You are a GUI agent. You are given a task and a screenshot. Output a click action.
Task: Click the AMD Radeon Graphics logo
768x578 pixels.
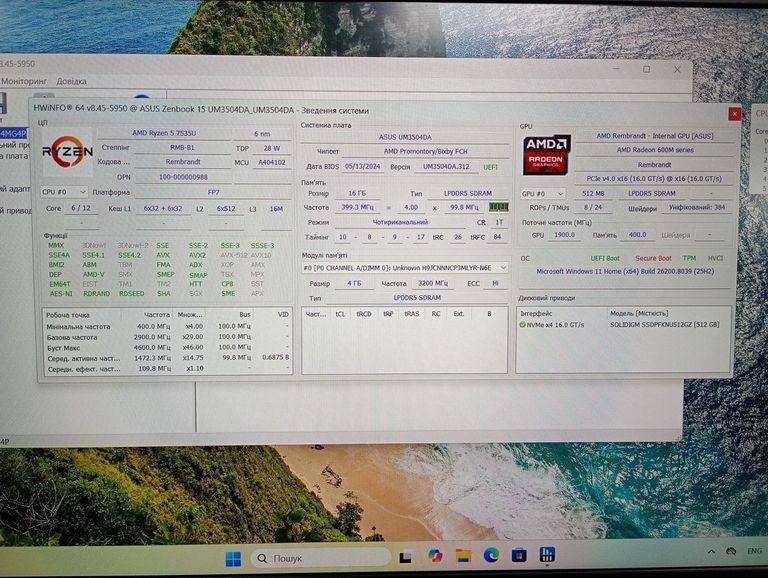click(546, 154)
